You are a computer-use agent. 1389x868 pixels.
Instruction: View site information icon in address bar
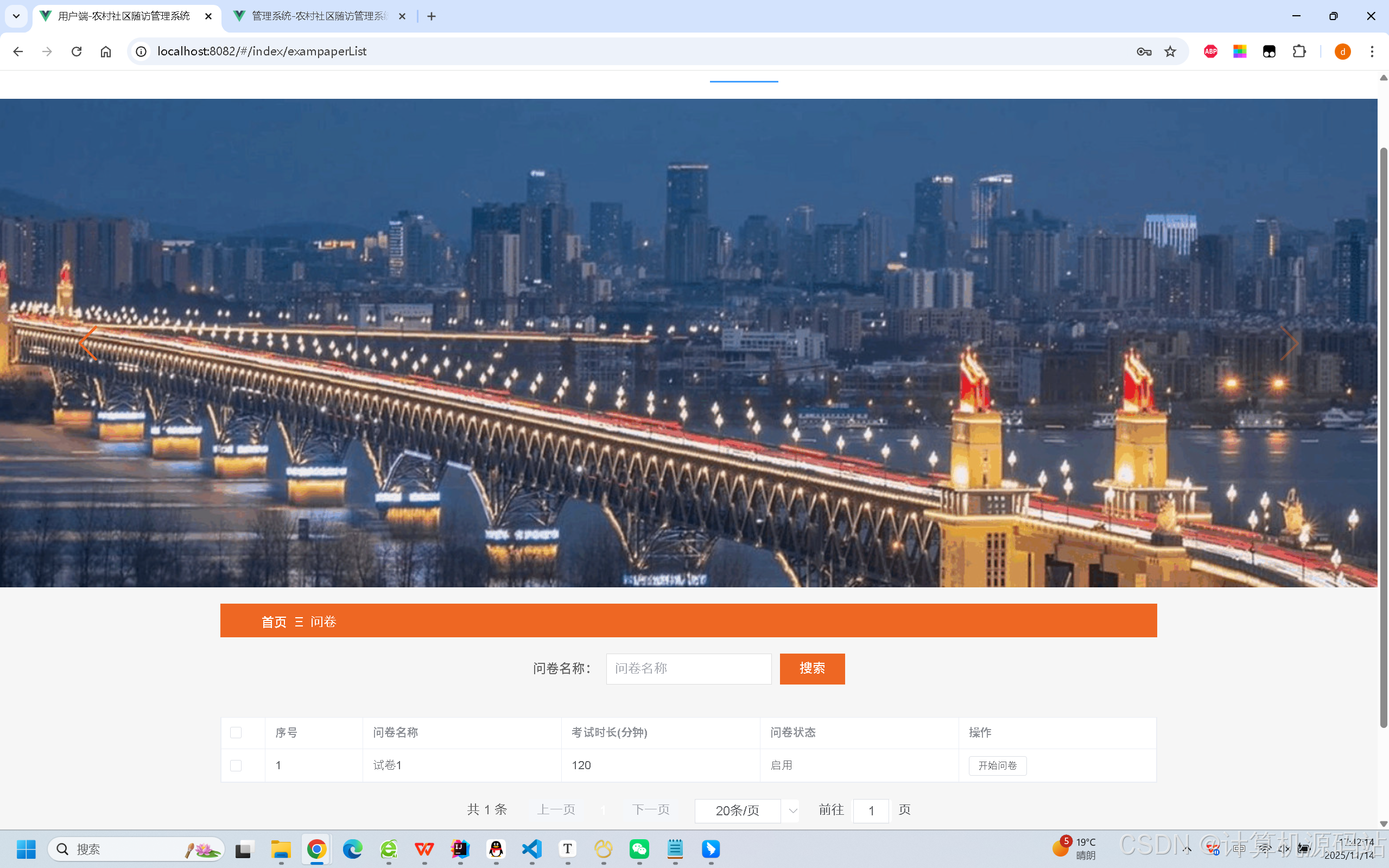[x=141, y=52]
